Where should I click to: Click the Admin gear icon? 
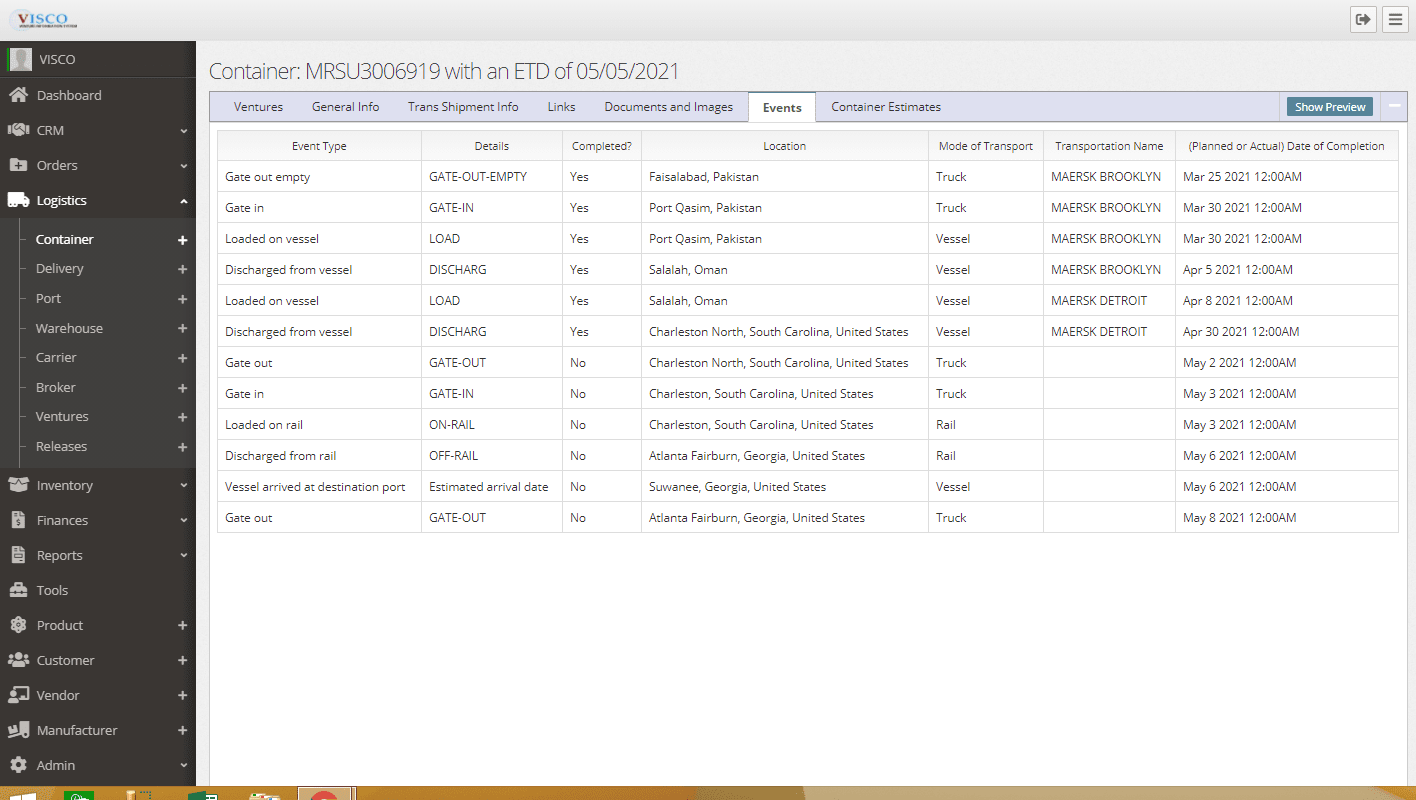(18, 765)
